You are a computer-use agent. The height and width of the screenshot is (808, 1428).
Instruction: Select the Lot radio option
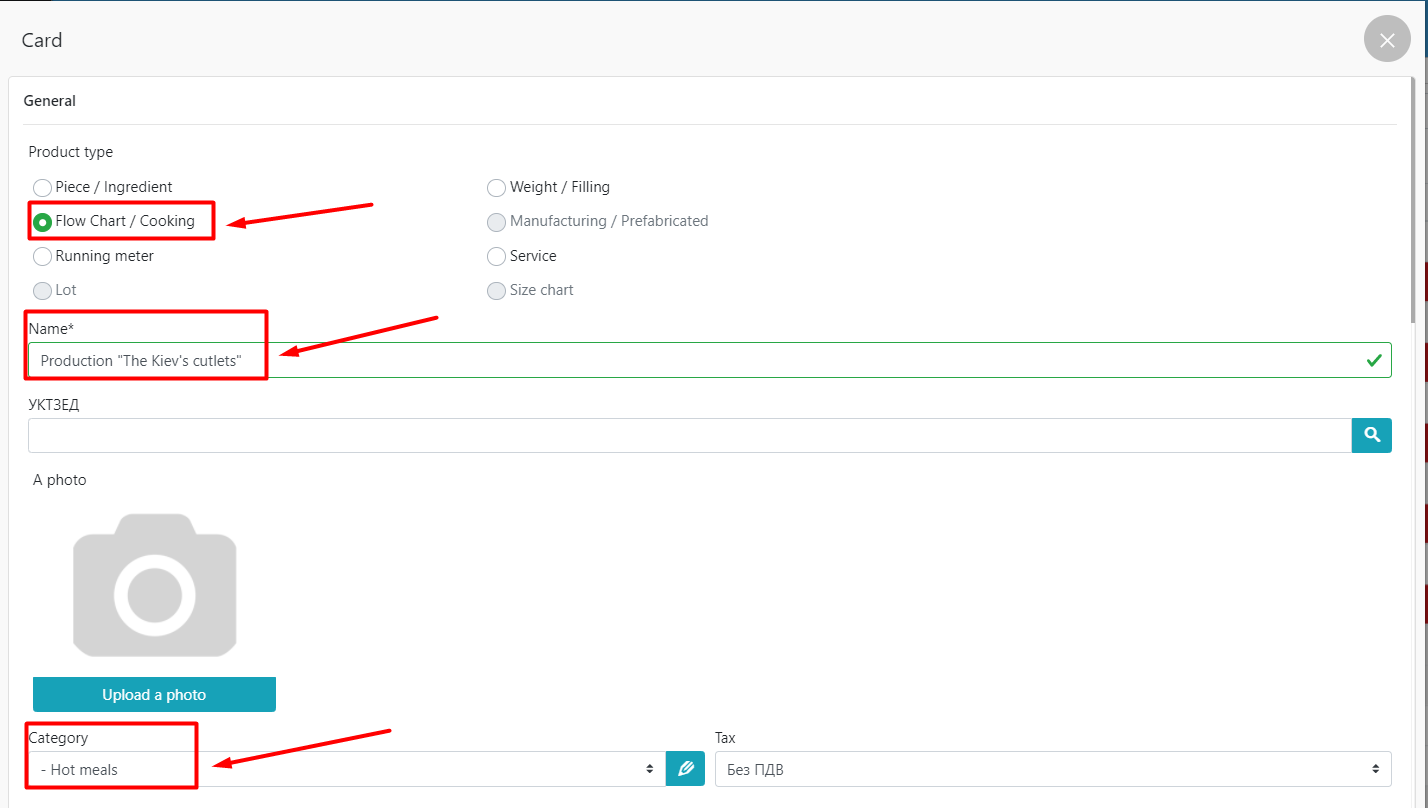43,291
